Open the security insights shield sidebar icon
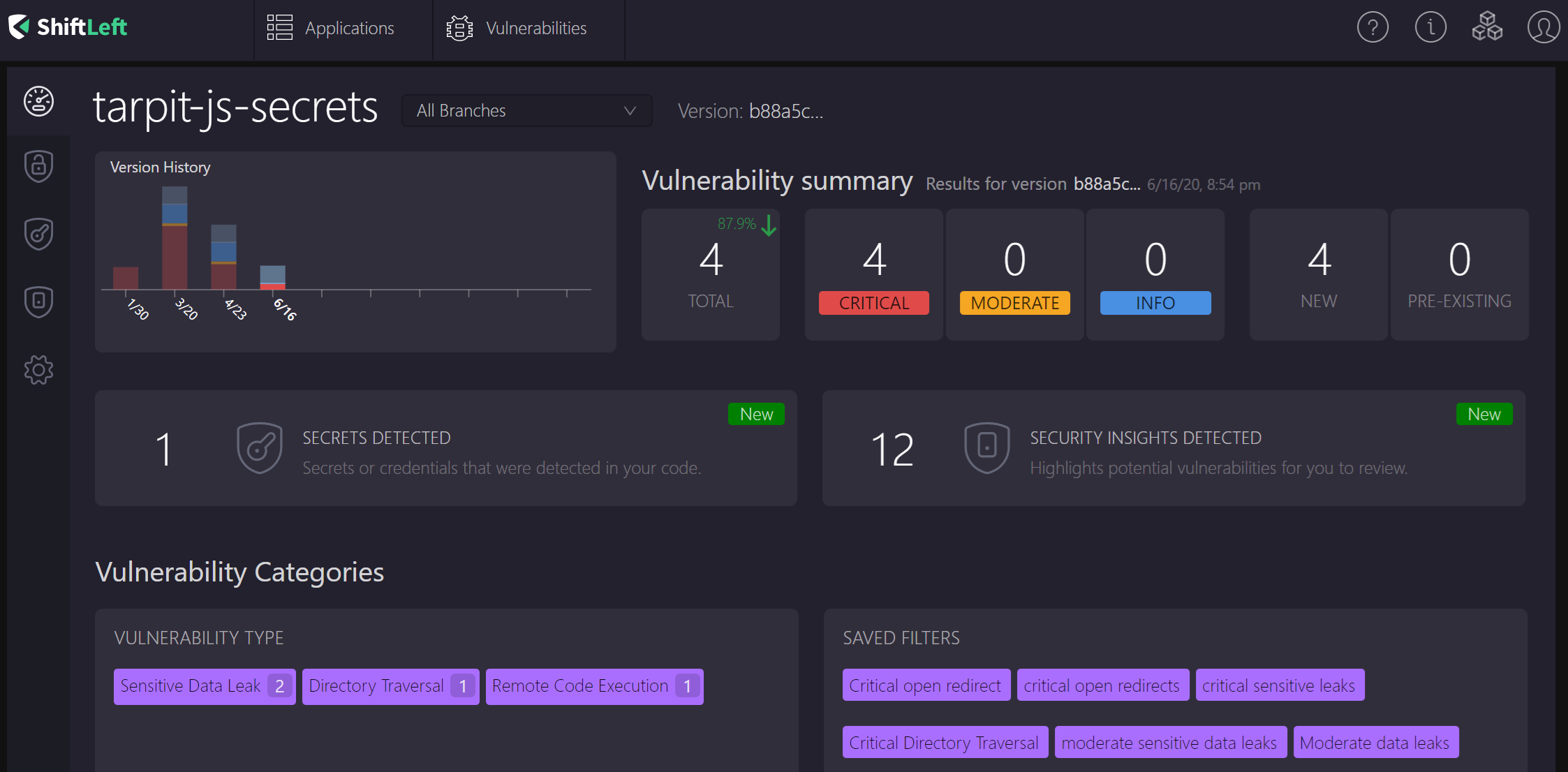The image size is (1568, 772). 38,302
